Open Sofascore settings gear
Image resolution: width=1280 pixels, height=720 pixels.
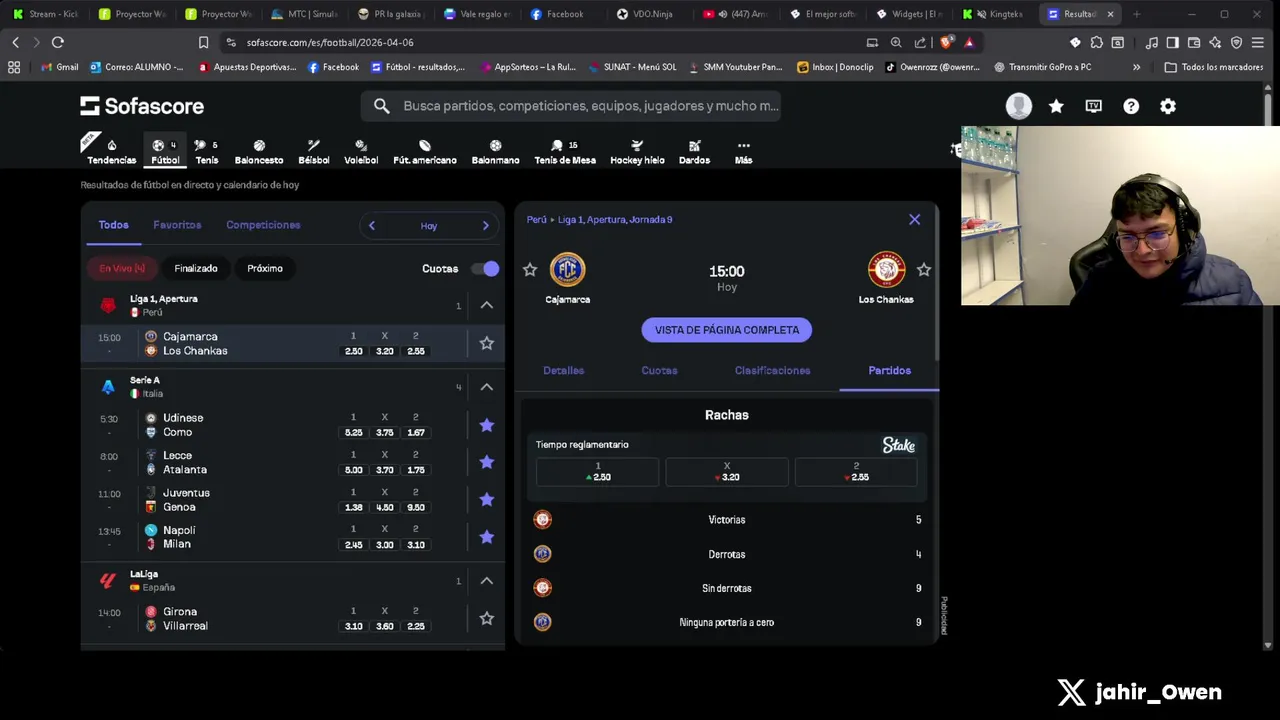1168,106
